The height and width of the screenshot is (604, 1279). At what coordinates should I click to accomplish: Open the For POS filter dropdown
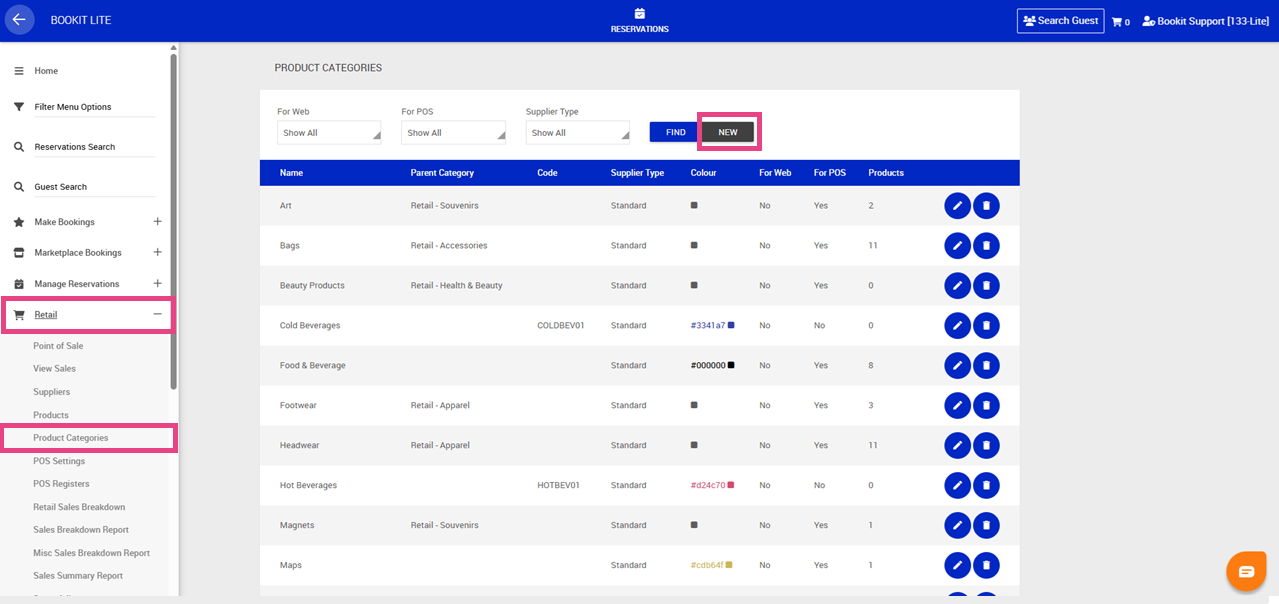click(453, 133)
